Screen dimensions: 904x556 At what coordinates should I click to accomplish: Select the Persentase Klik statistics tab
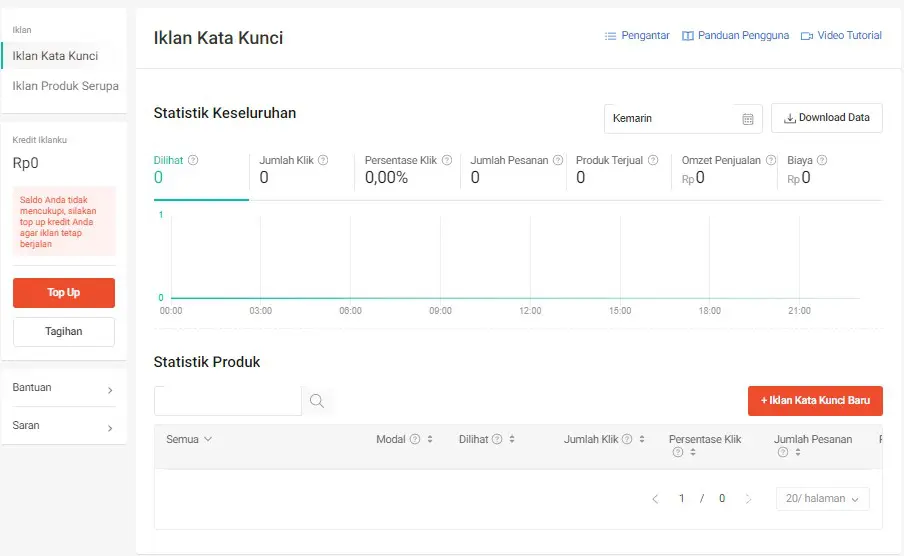(408, 170)
